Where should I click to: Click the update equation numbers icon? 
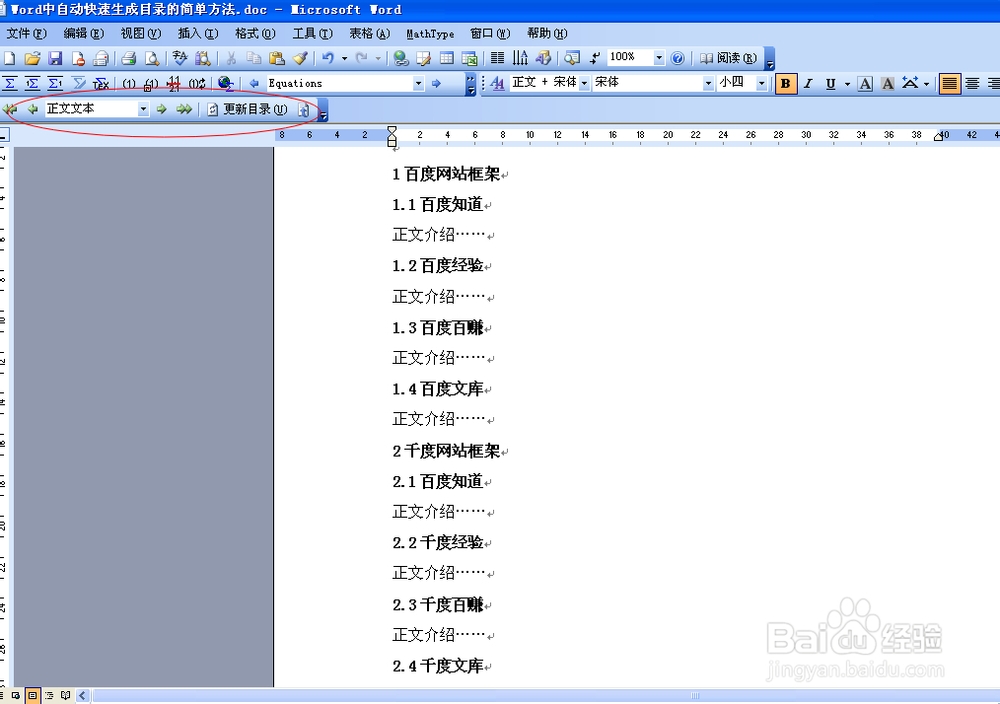click(197, 84)
